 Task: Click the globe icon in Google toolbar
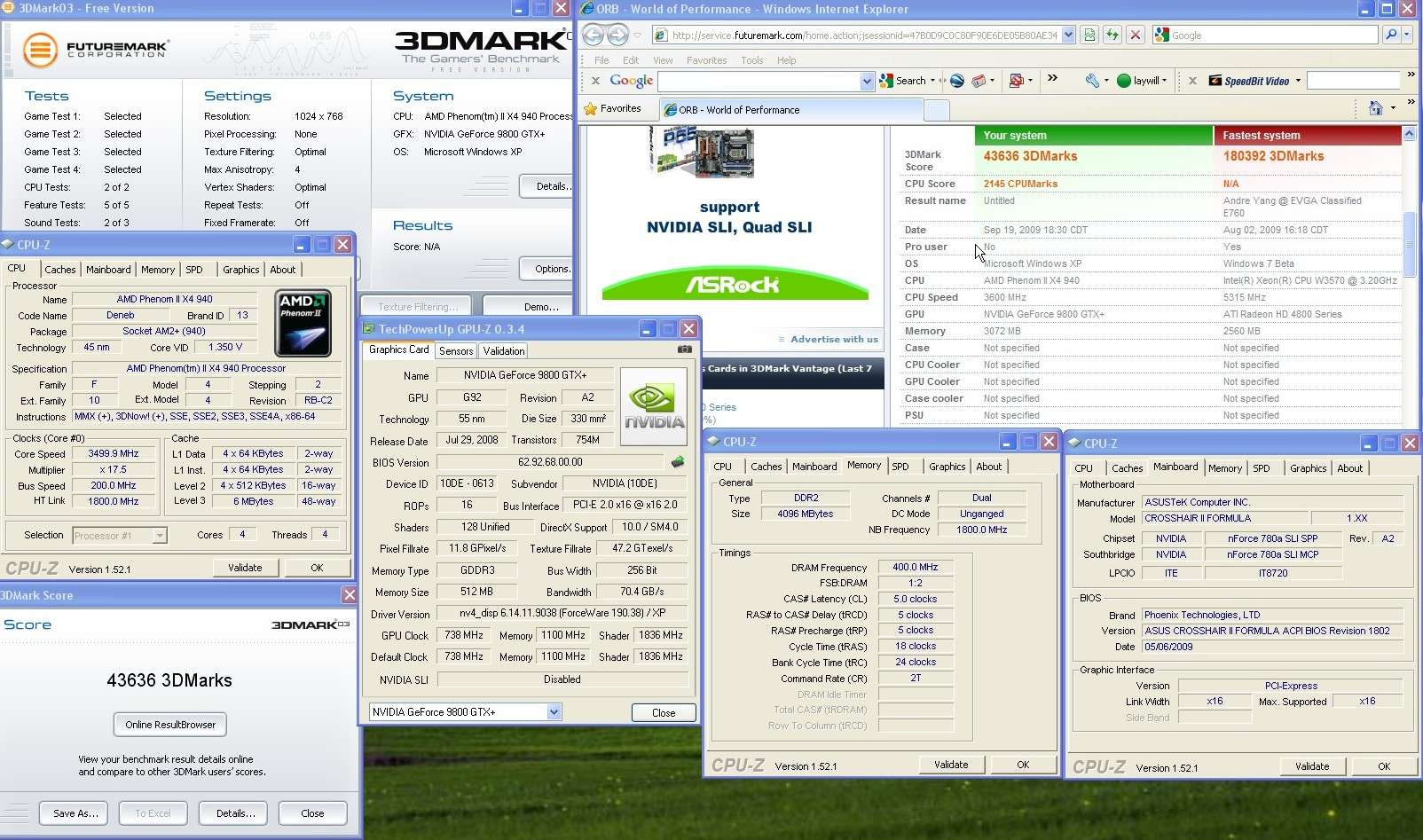pyautogui.click(x=957, y=81)
